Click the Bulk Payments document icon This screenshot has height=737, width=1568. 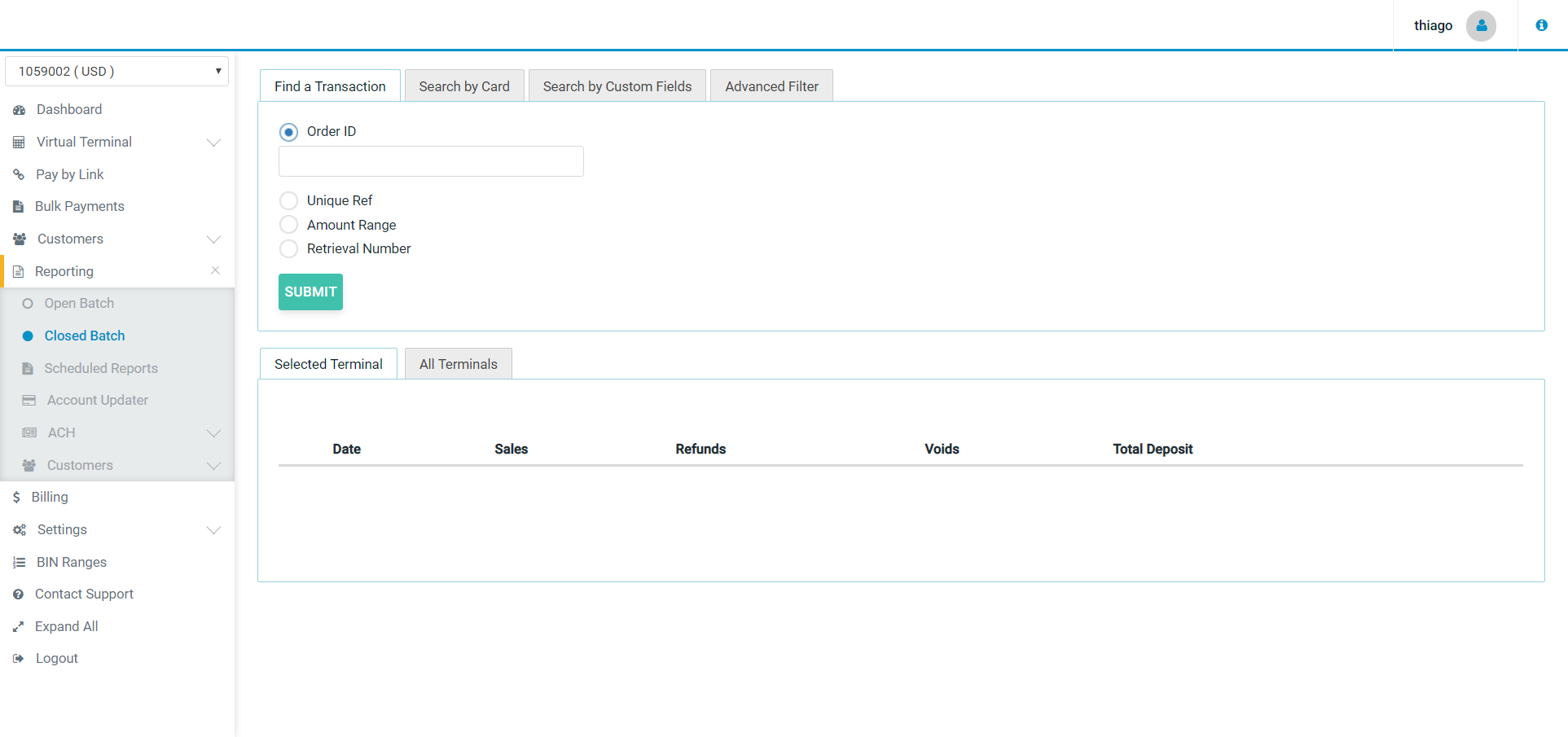click(19, 207)
